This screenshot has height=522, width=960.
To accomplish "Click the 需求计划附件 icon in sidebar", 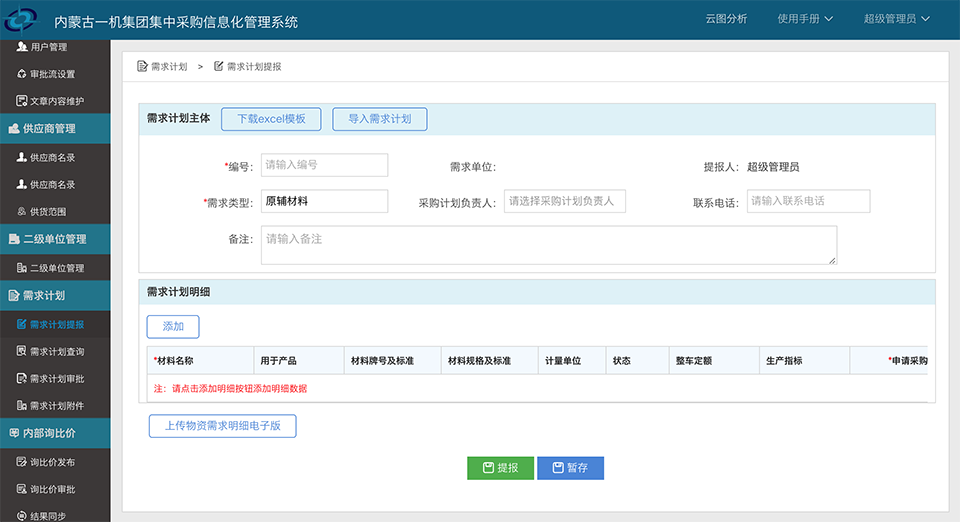I will tap(21, 405).
